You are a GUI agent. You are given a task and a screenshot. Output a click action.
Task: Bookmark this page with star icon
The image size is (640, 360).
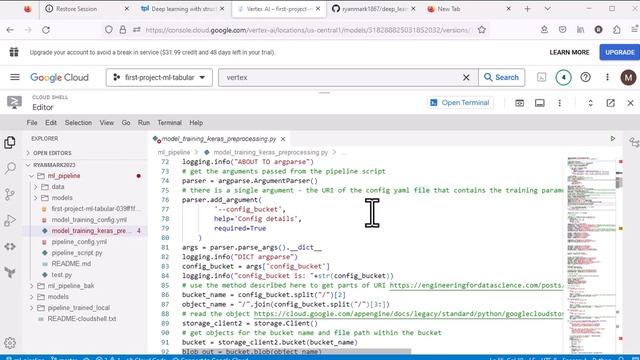pos(482,30)
